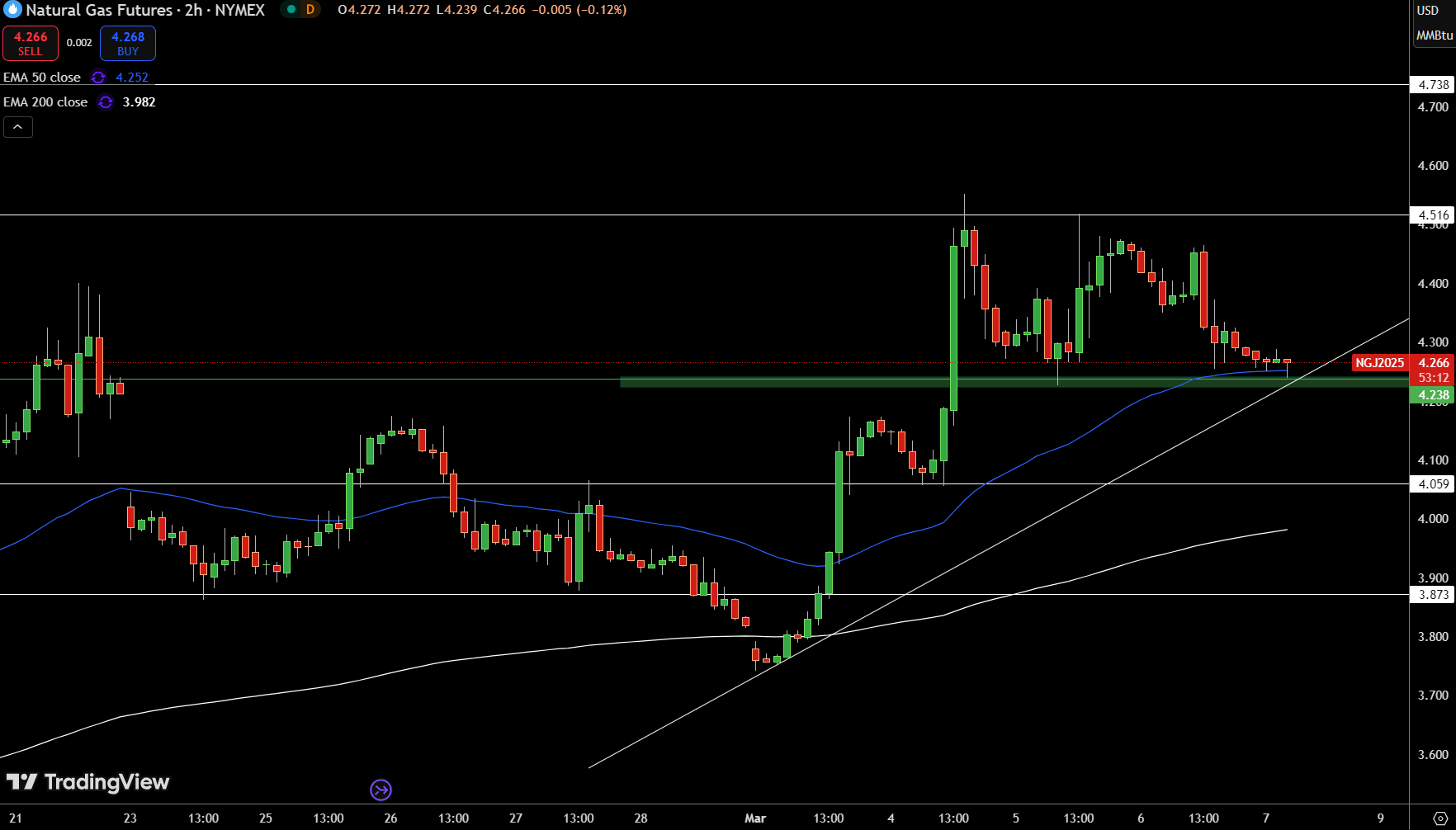The image size is (1456, 830).
Task: Click the red 4.266 last price label
Action: pyautogui.click(x=1432, y=363)
